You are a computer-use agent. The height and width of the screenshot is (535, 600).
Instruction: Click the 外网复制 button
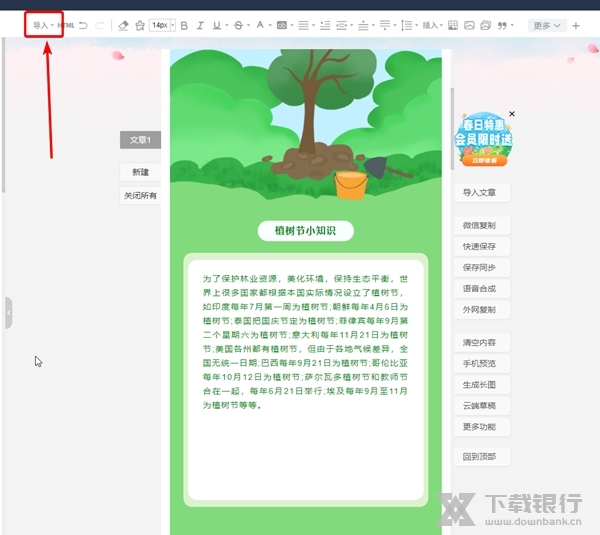coord(482,310)
